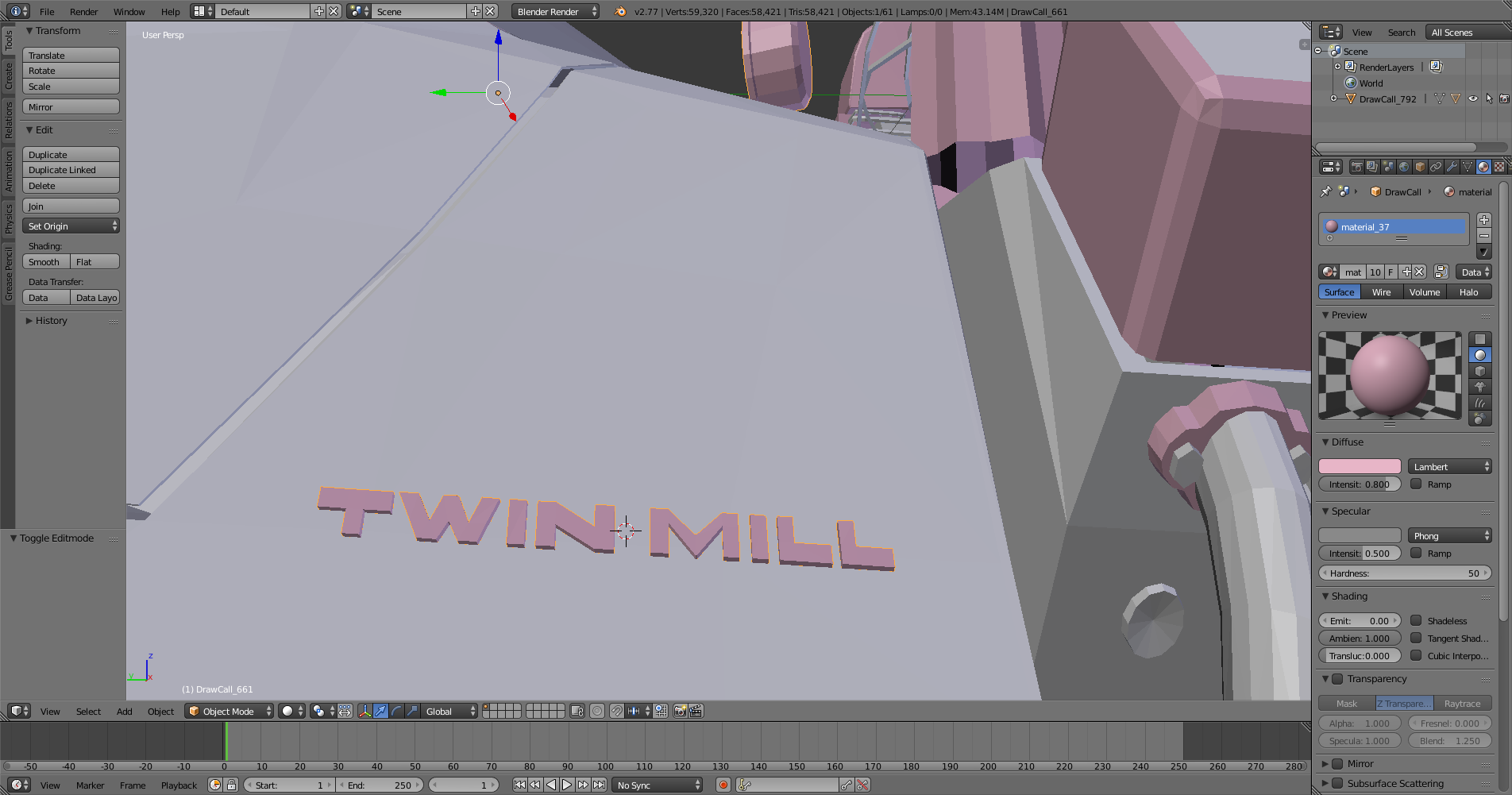Select sphere preview type for material
The width and height of the screenshot is (1512, 795).
(1480, 355)
